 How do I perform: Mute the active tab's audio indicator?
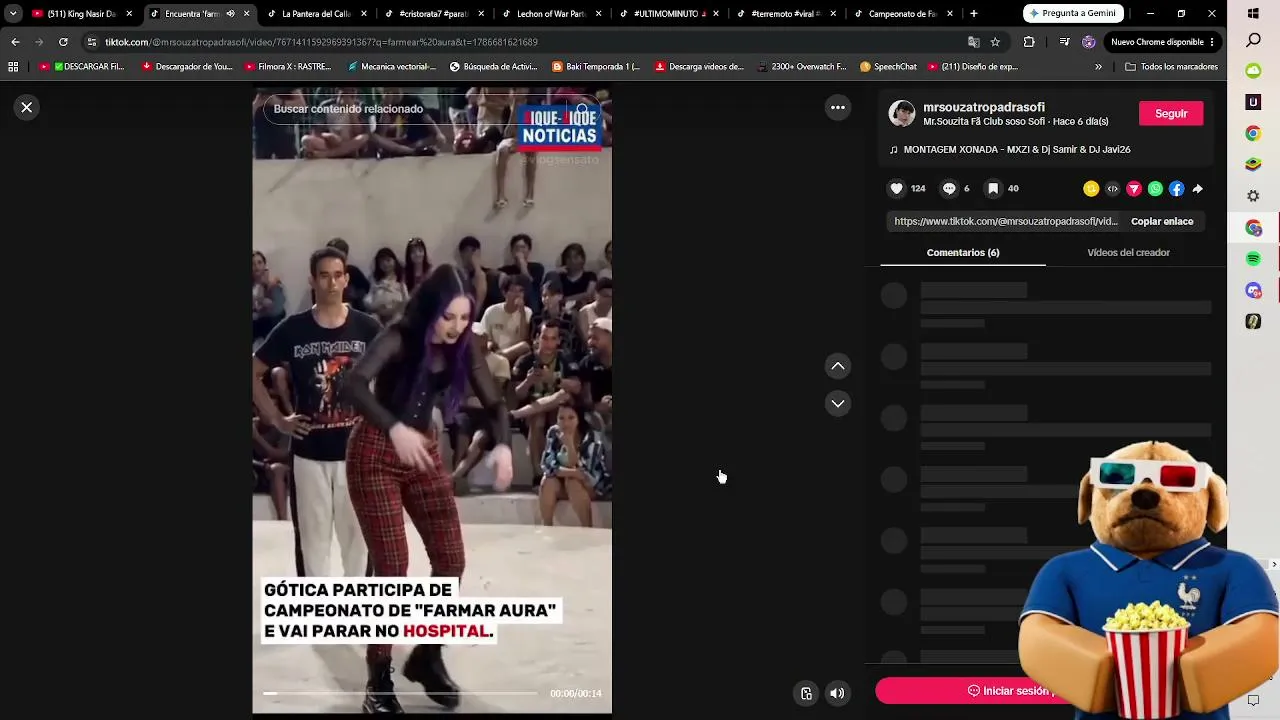[230, 14]
